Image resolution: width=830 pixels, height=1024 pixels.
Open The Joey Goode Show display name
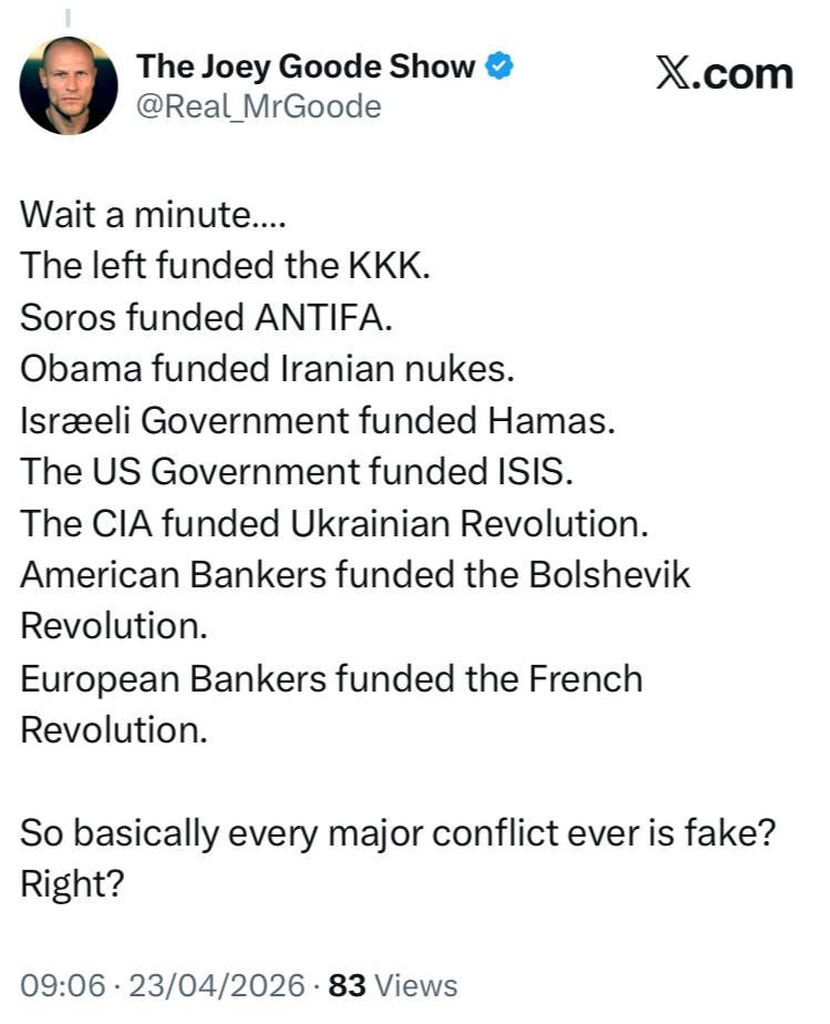[x=306, y=67]
